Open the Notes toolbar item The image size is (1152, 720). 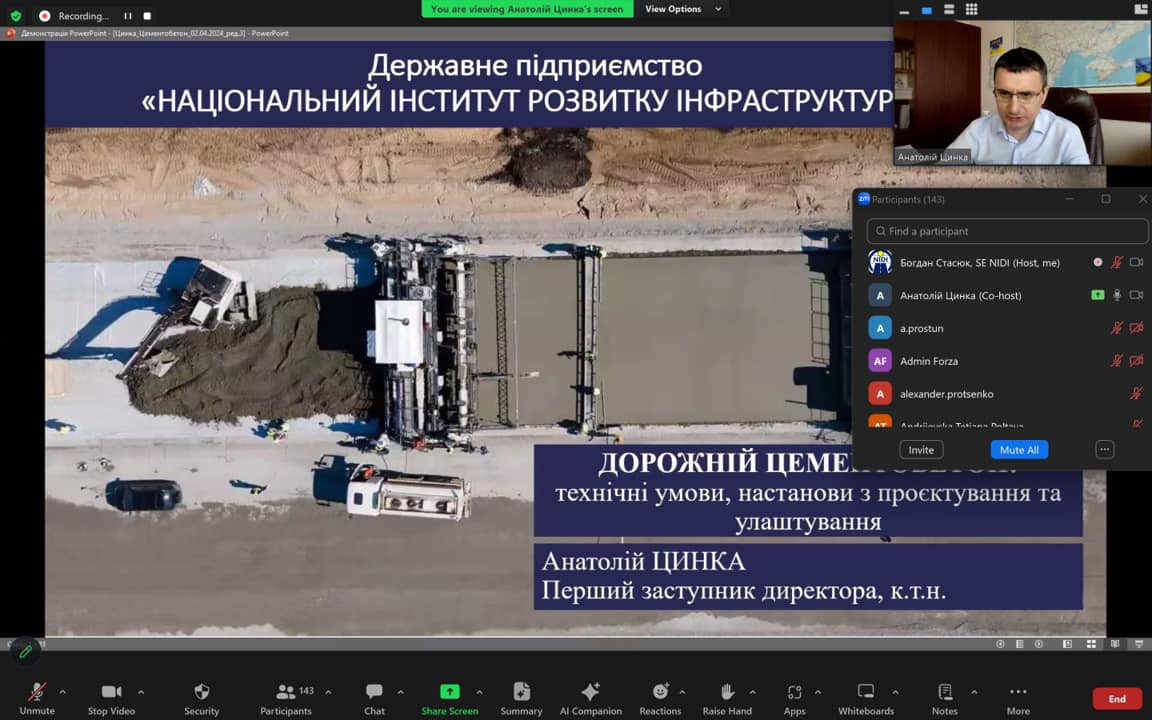944,692
